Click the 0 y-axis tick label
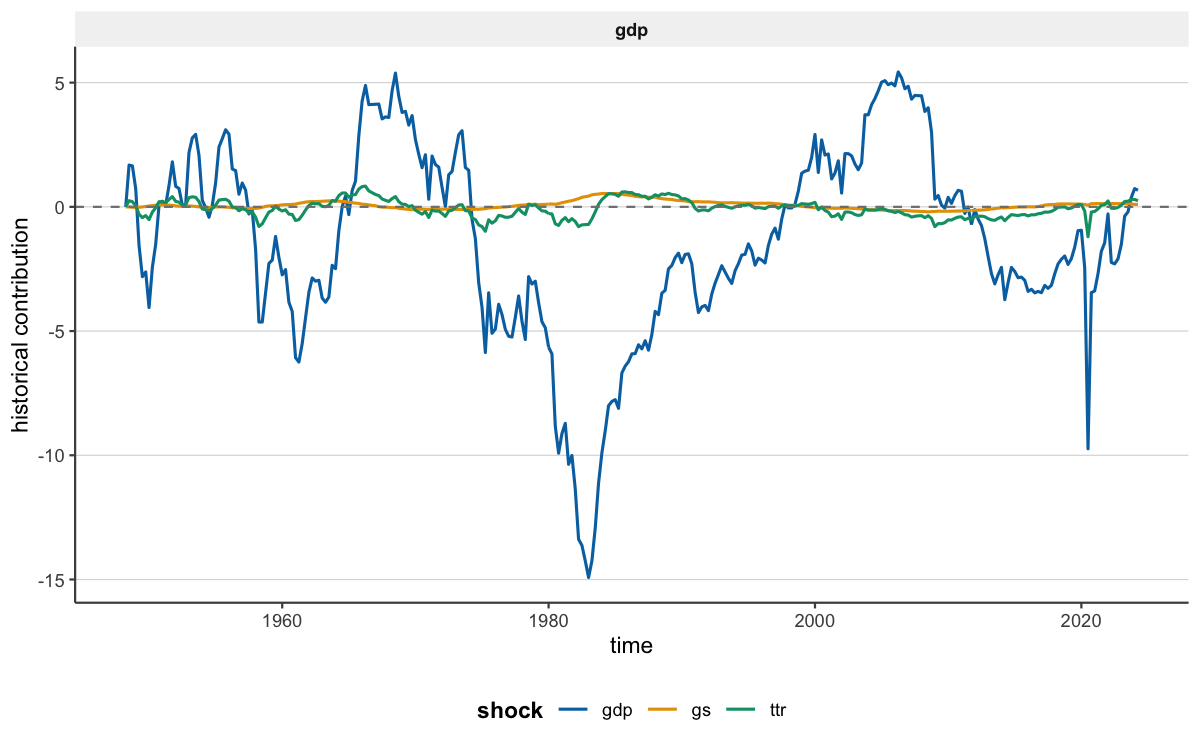Image resolution: width=1200 pixels, height=750 pixels. point(58,207)
